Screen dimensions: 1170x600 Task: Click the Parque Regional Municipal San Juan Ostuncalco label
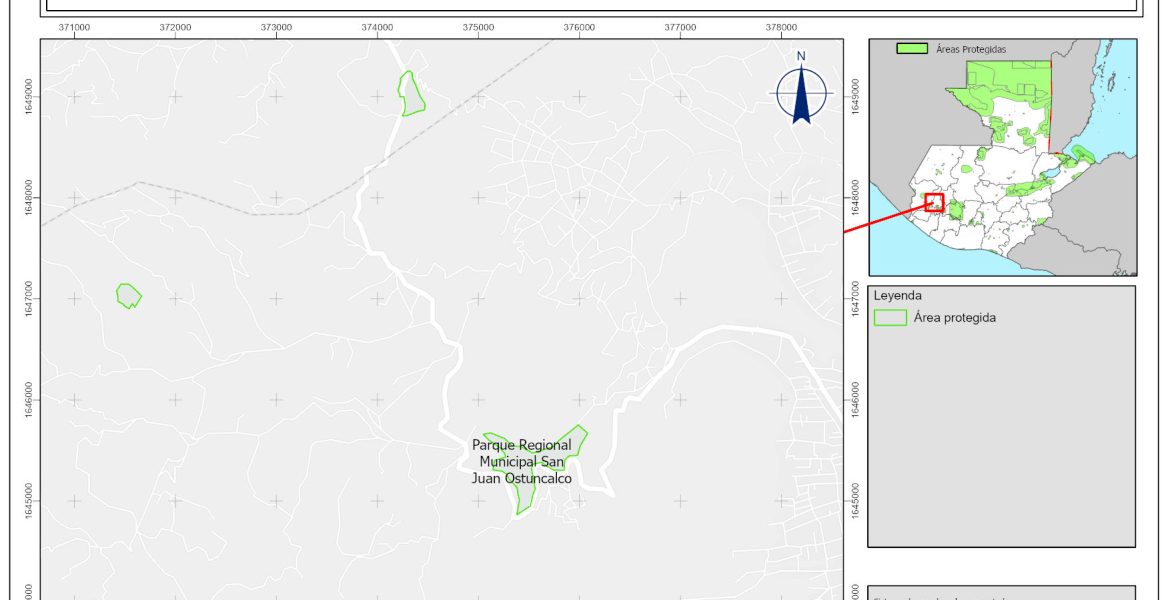click(x=521, y=461)
